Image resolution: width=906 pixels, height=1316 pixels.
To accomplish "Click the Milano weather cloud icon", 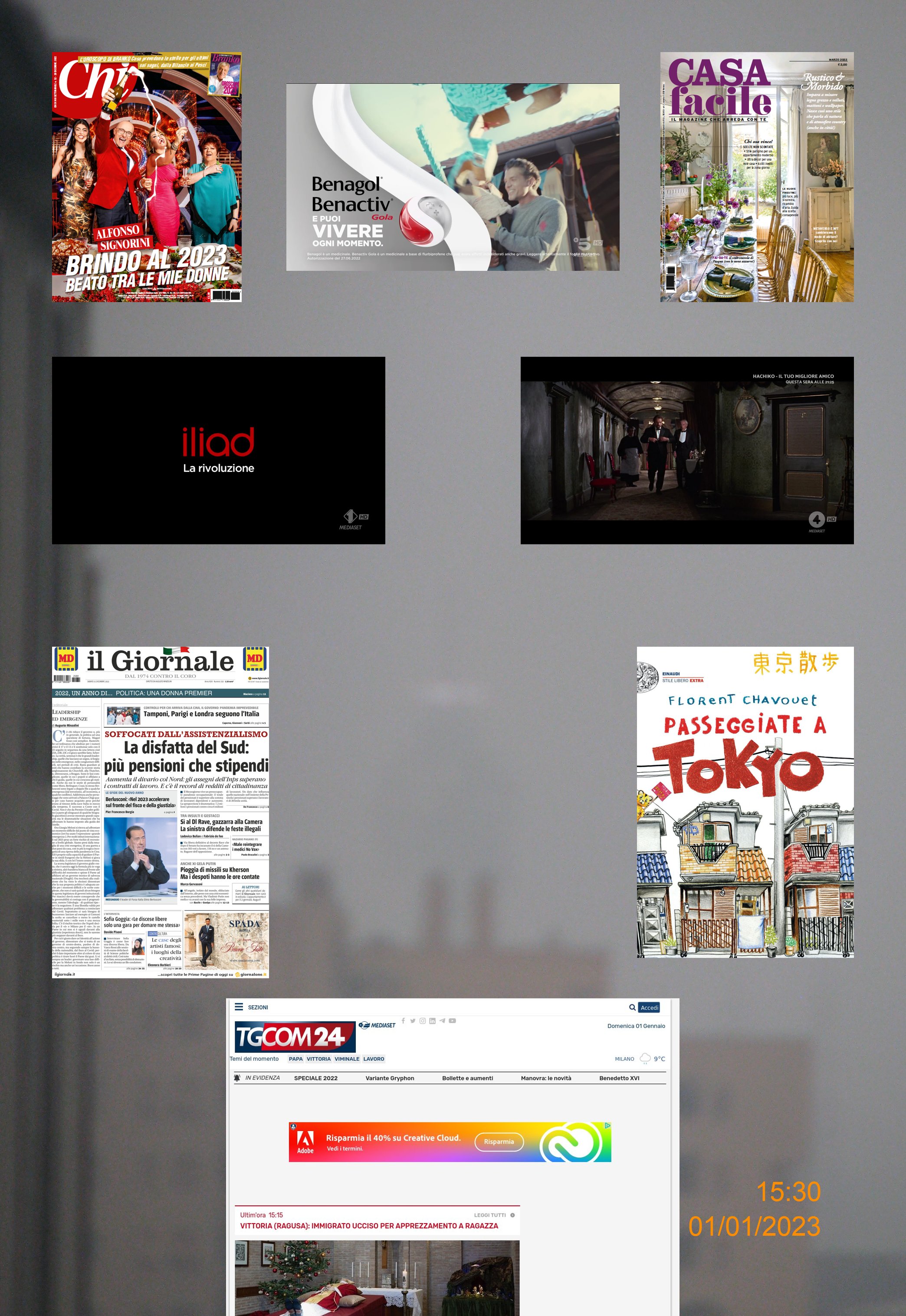I will [x=645, y=1058].
